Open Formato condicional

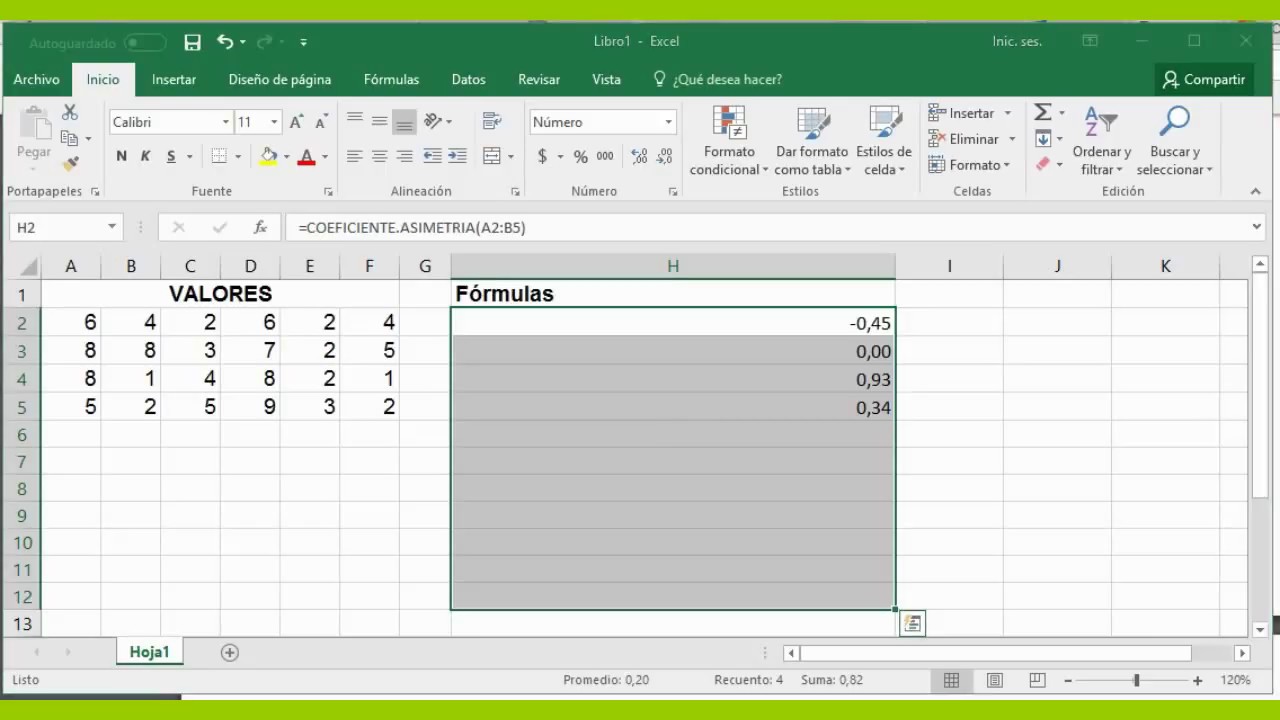(x=729, y=141)
